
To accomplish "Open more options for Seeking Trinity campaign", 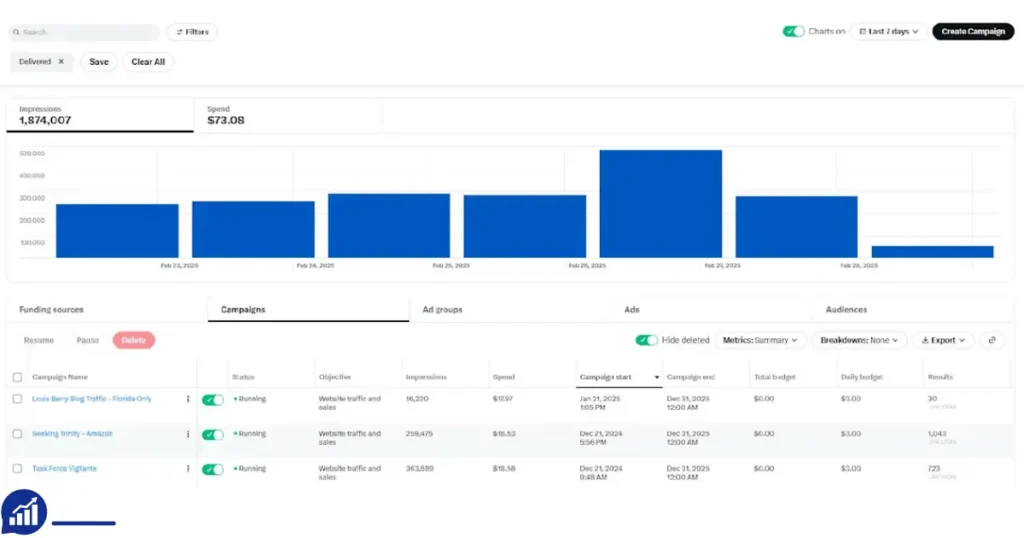I will [x=188, y=434].
